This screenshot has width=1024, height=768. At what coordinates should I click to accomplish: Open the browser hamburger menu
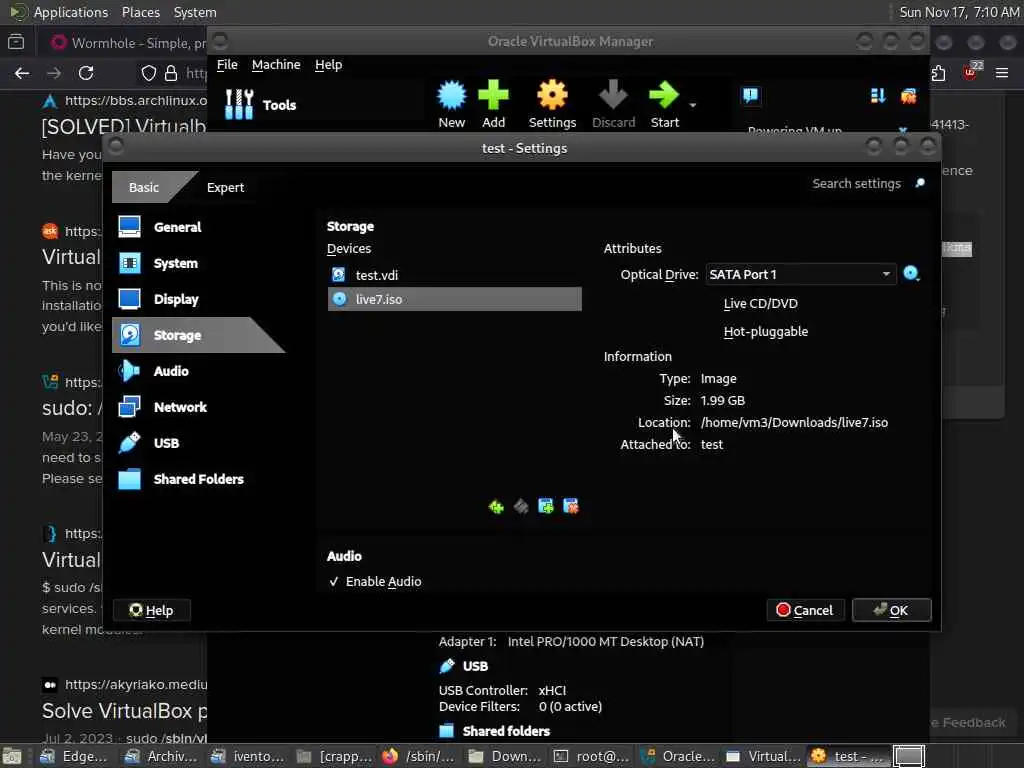click(x=1002, y=73)
